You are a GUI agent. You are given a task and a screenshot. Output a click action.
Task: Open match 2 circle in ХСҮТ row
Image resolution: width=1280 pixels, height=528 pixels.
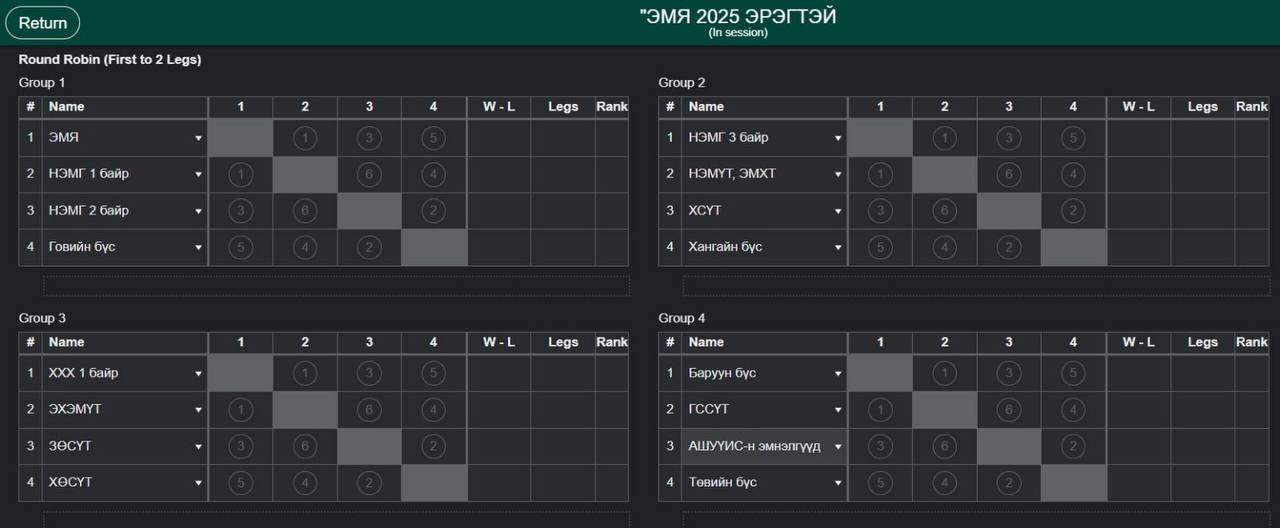point(1073,211)
